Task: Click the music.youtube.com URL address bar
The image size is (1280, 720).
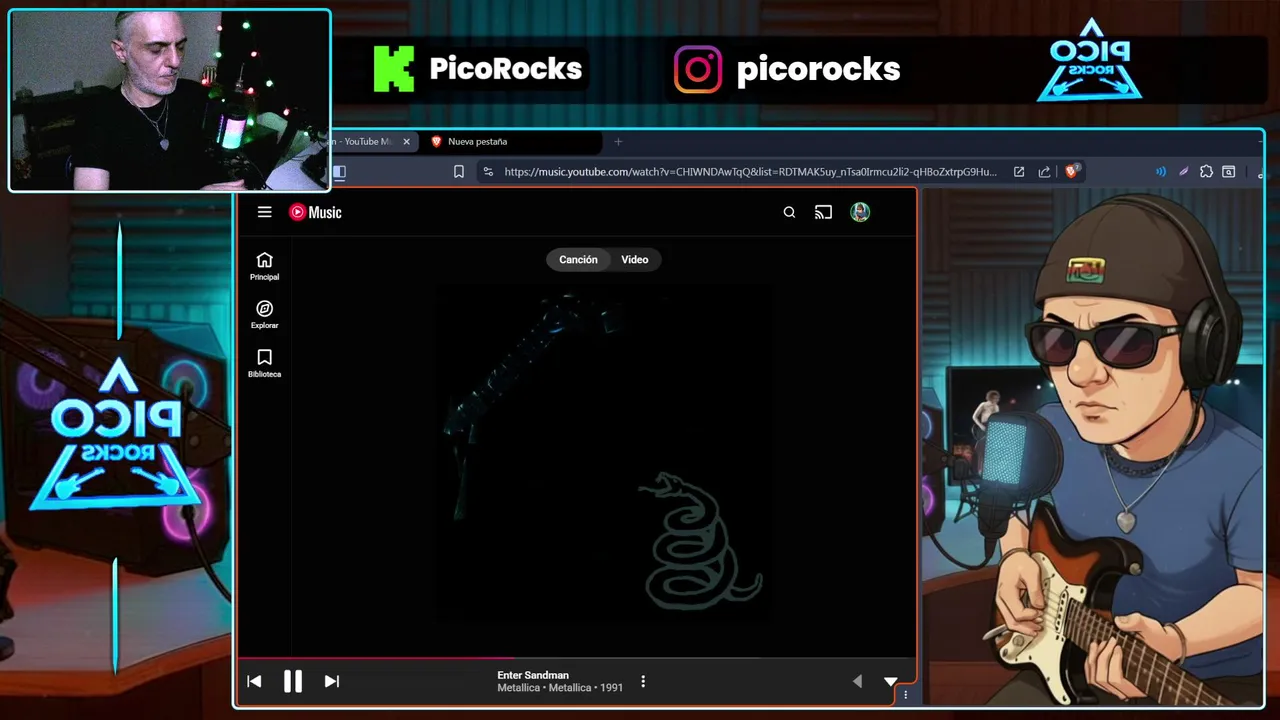Action: coord(750,172)
